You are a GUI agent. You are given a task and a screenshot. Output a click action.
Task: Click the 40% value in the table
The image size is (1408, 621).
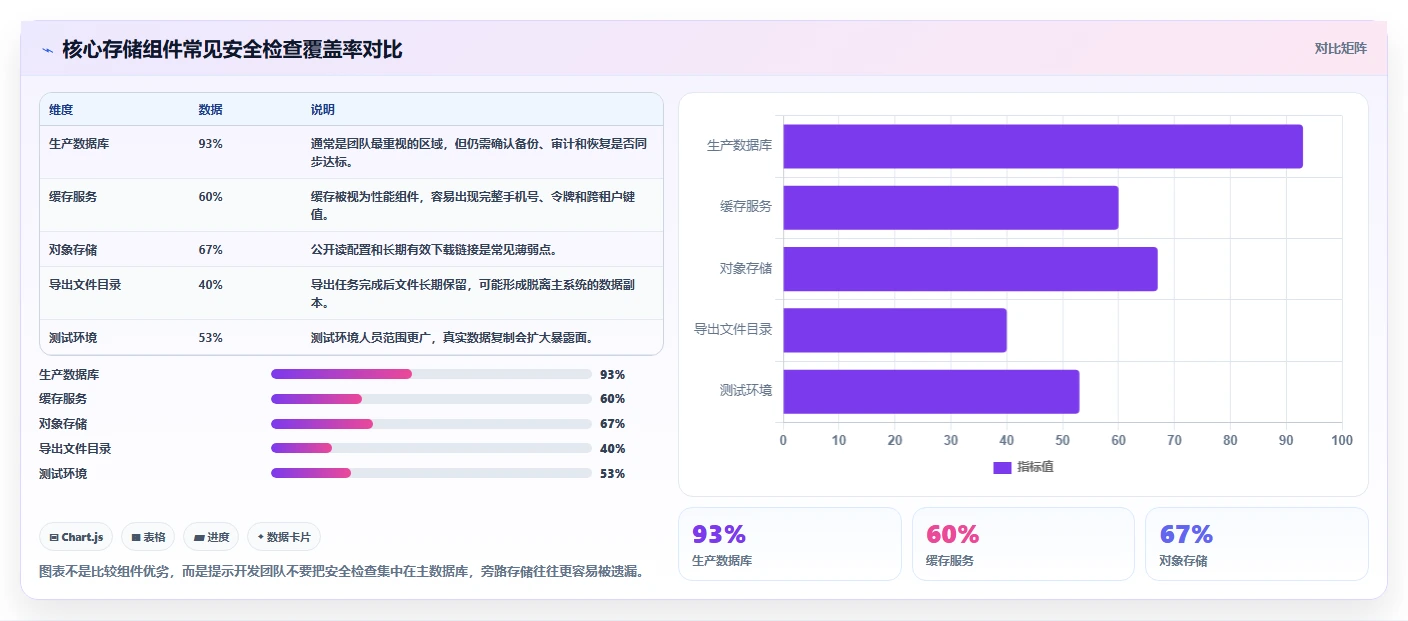pos(211,284)
